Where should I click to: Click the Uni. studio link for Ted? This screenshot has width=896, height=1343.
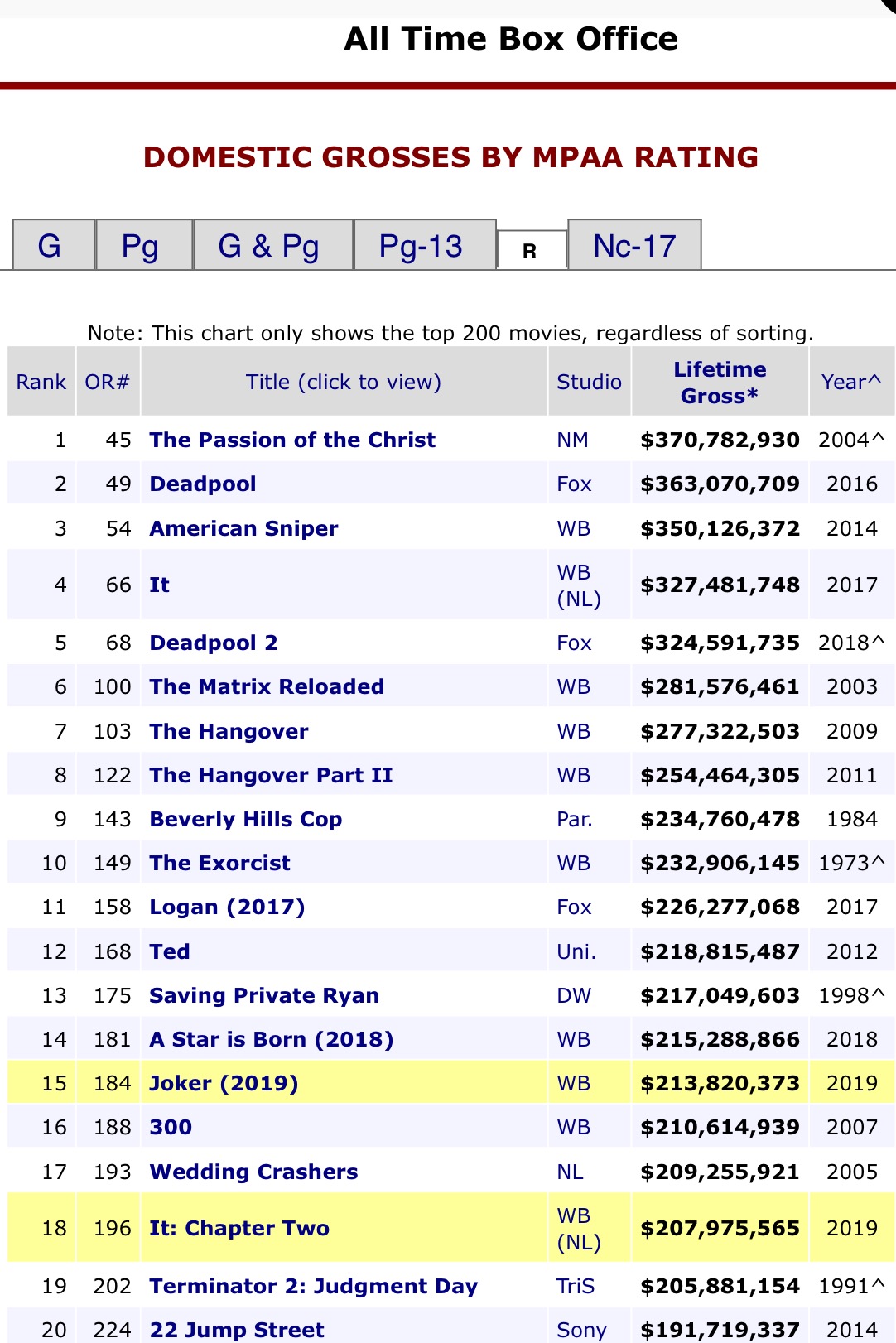(x=576, y=951)
